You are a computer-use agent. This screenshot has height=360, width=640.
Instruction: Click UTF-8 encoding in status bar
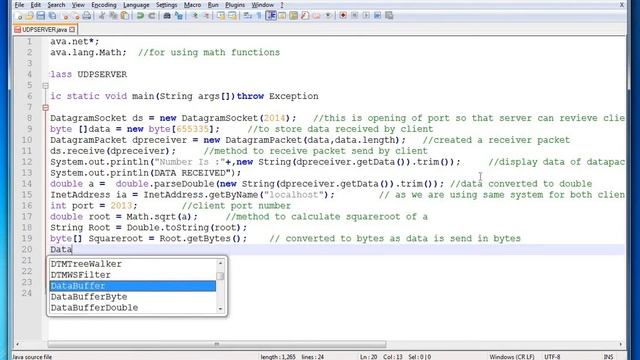[552, 357]
